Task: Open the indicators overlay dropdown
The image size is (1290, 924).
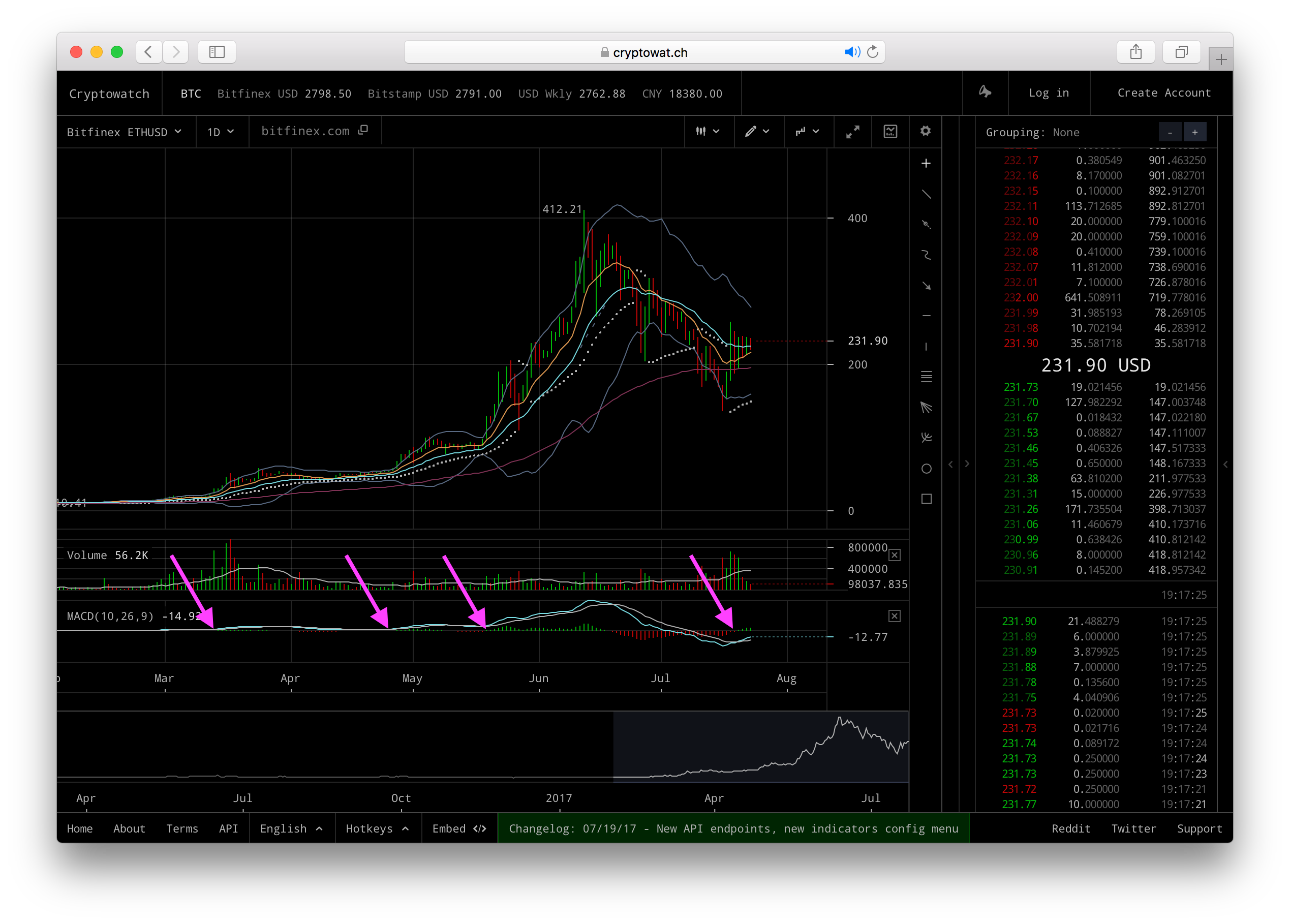Action: click(808, 131)
